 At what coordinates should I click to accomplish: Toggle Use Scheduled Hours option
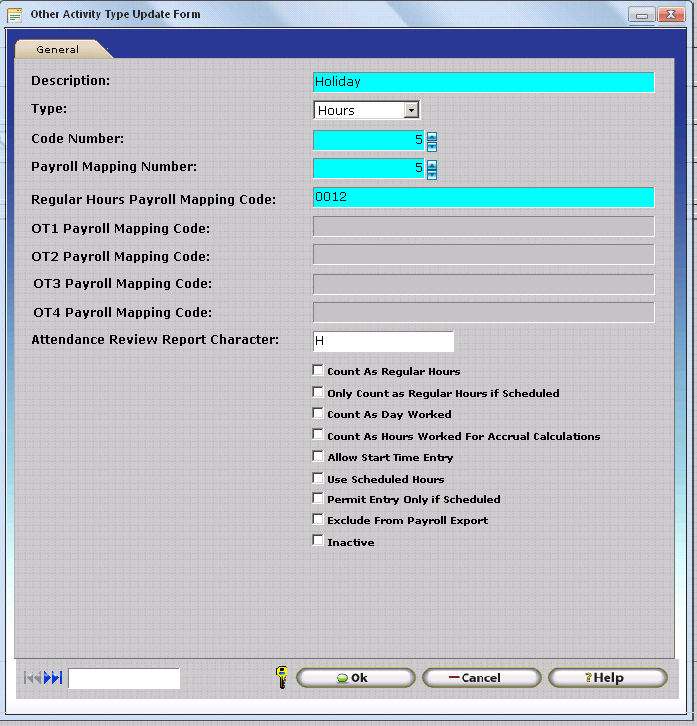click(318, 479)
